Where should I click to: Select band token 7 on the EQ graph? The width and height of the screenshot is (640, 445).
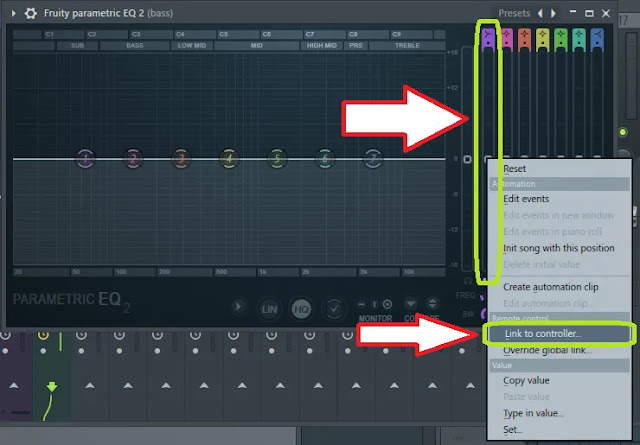(x=373, y=158)
